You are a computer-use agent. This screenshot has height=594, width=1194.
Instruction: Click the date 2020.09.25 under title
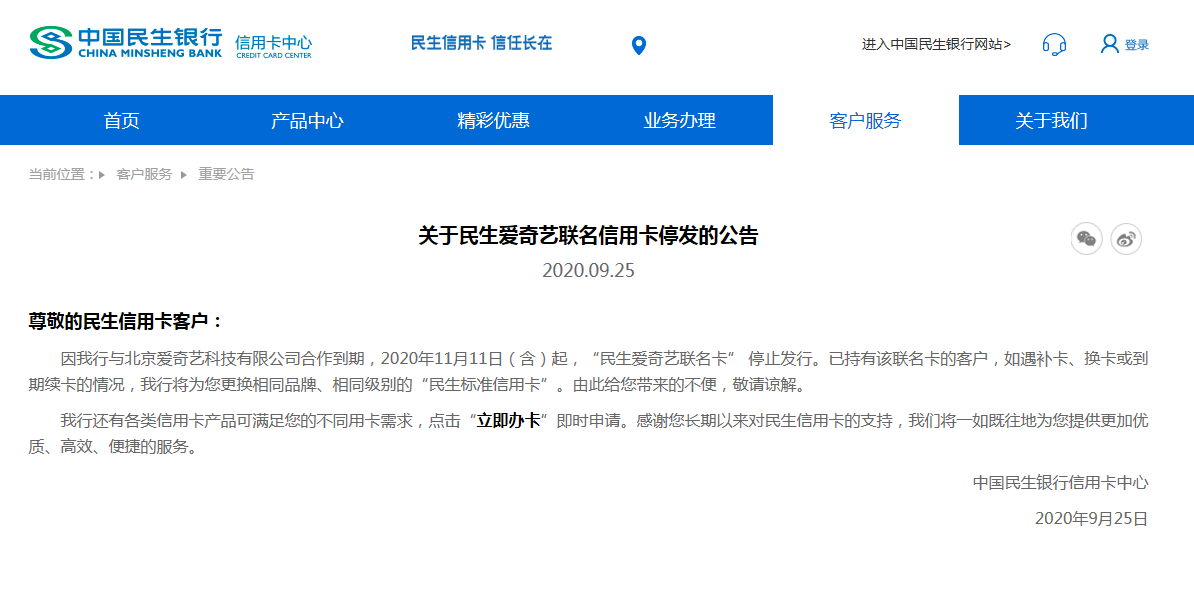click(589, 271)
